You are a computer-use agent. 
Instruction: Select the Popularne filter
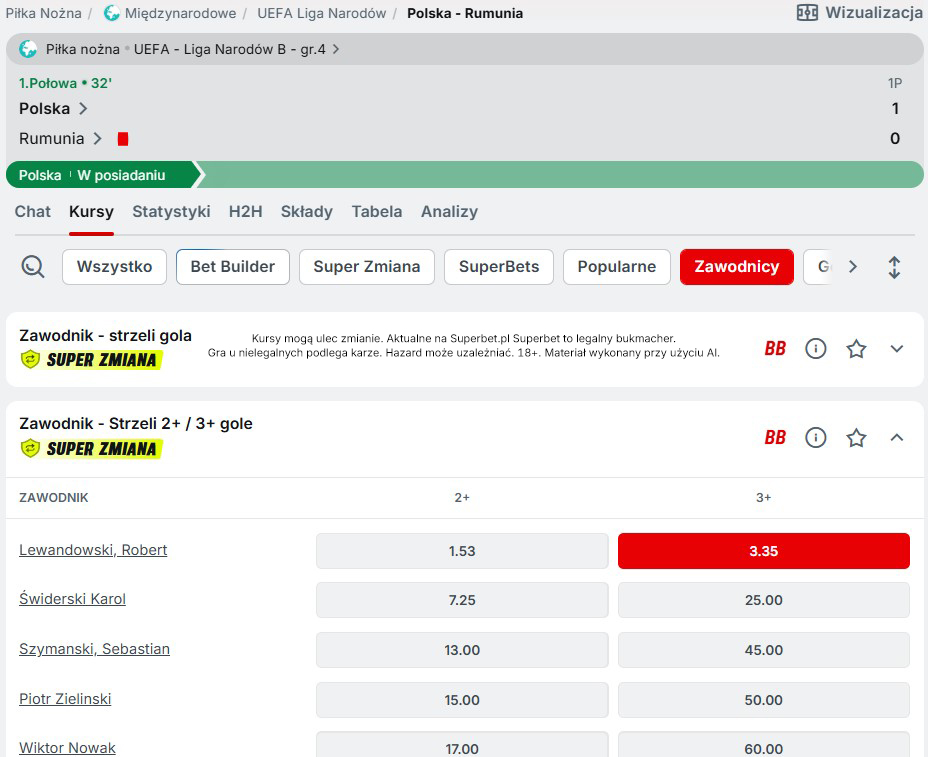[x=617, y=267]
